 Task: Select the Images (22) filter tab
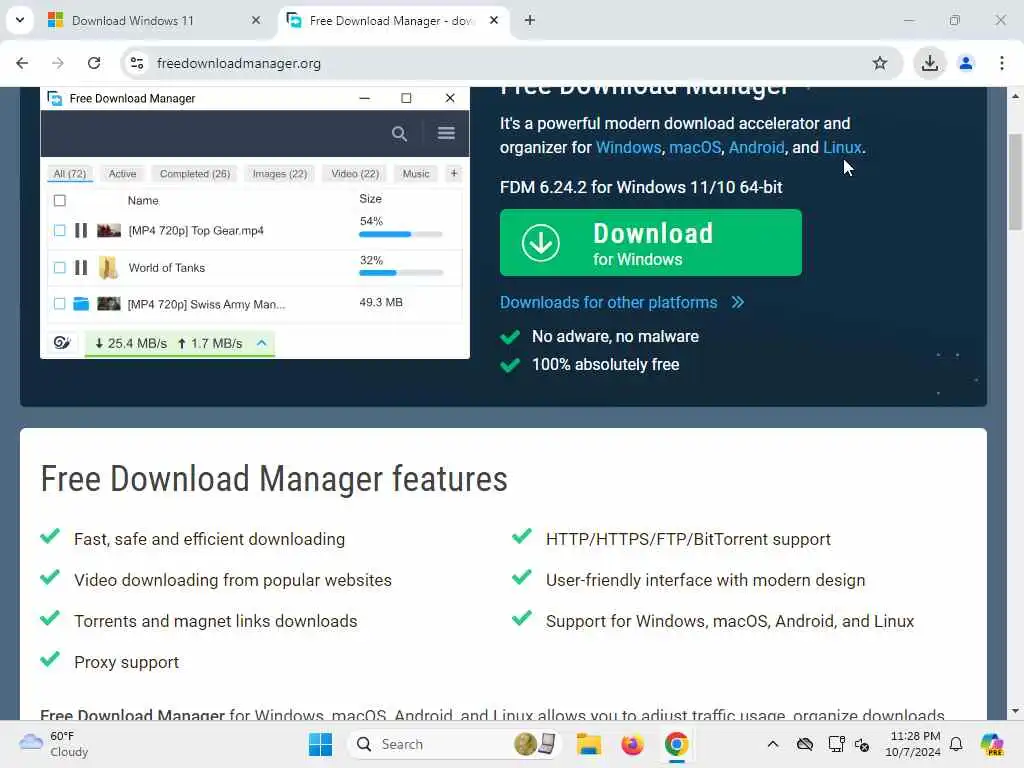tap(280, 174)
